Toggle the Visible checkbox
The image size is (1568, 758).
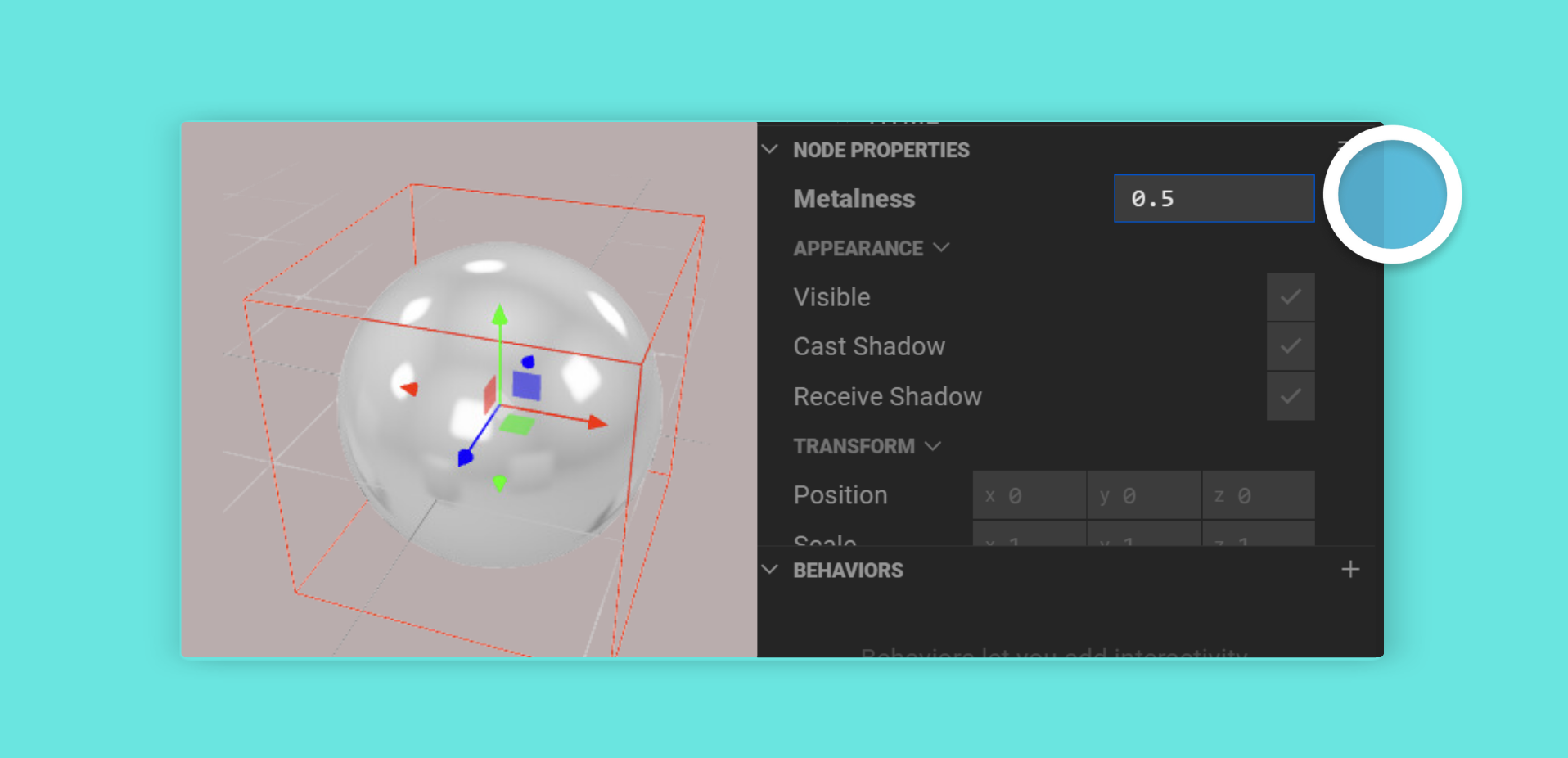click(1291, 297)
